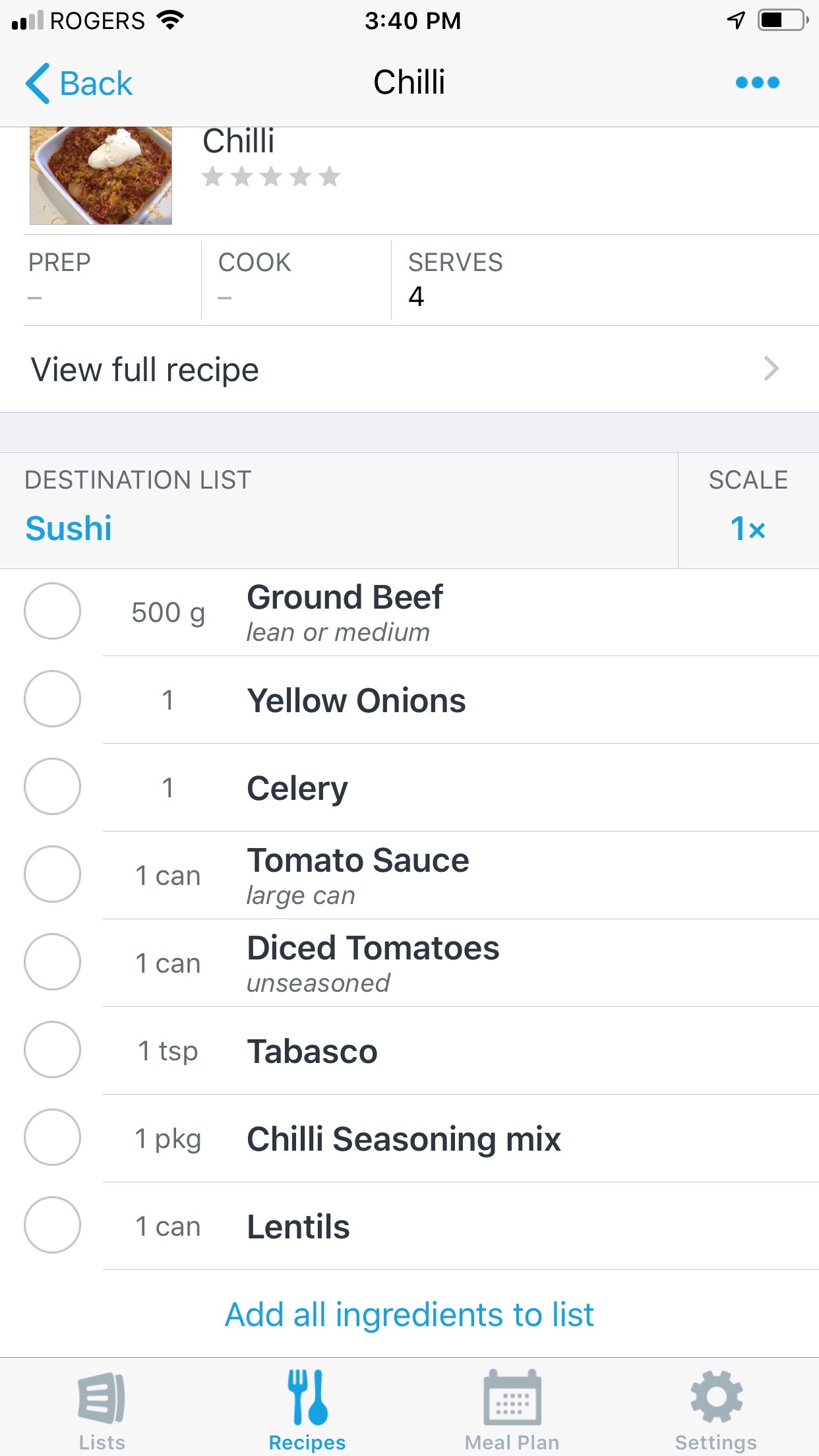The image size is (819, 1456).
Task: Open the Meal Plan calendar tab
Action: [x=512, y=1398]
